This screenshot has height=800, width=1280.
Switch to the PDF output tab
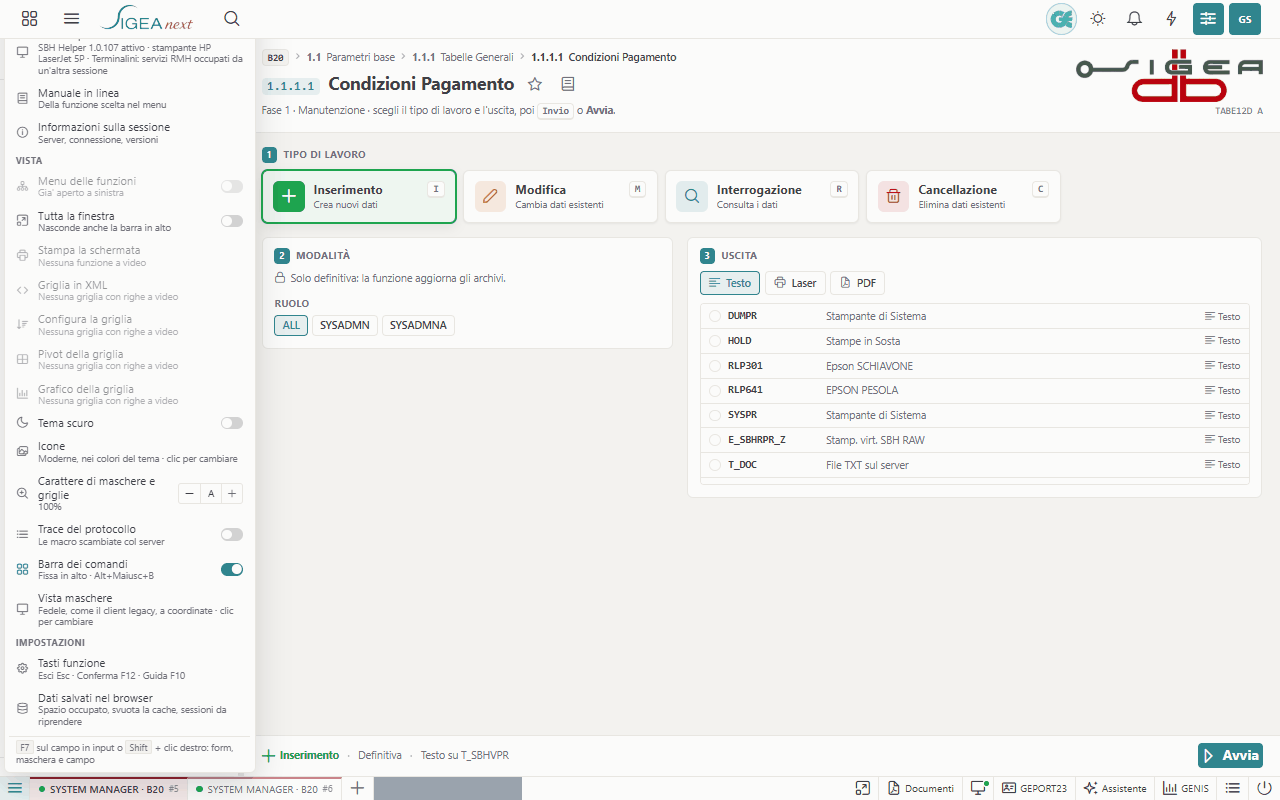[x=858, y=283]
